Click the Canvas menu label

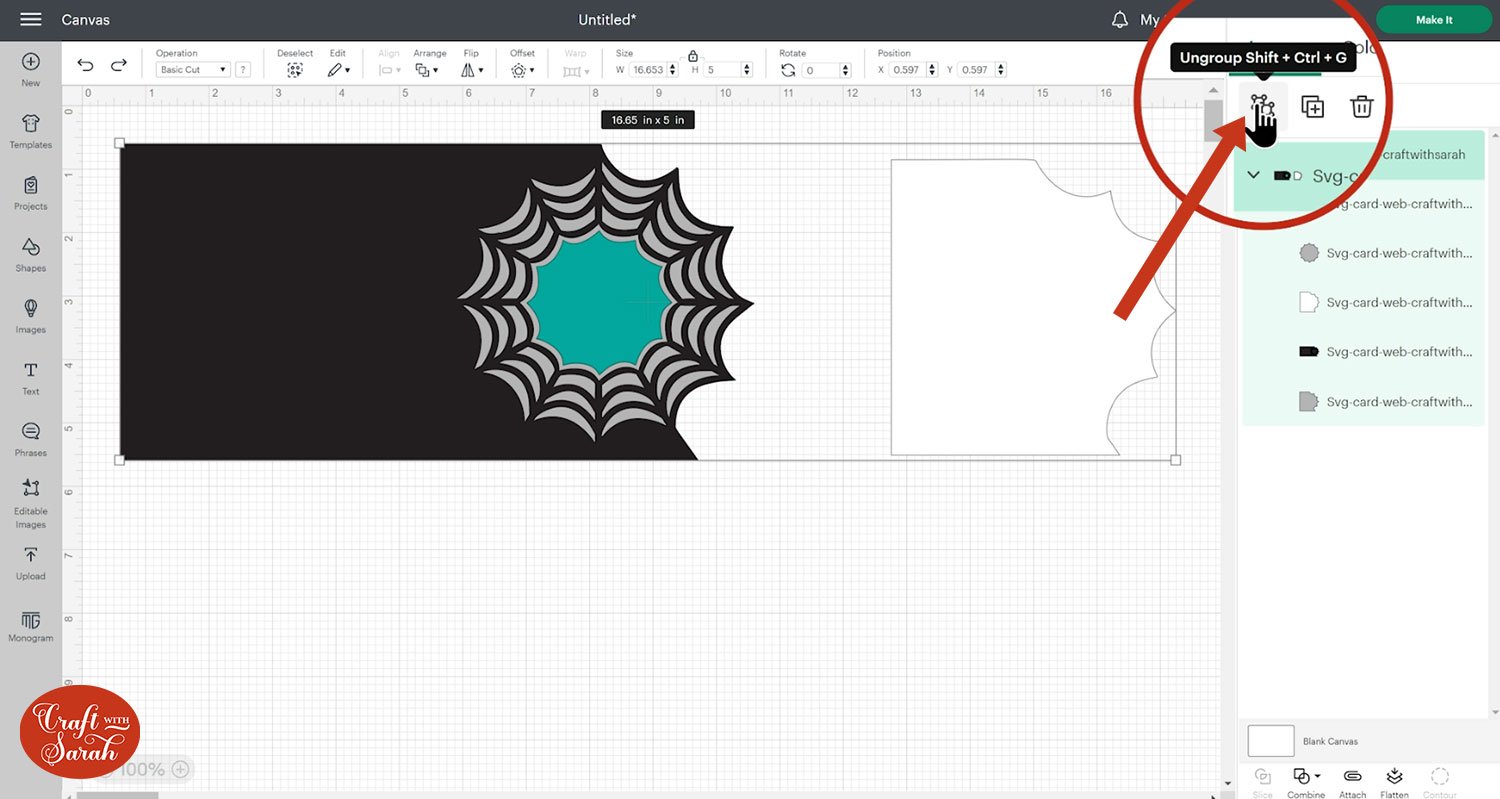click(x=86, y=19)
